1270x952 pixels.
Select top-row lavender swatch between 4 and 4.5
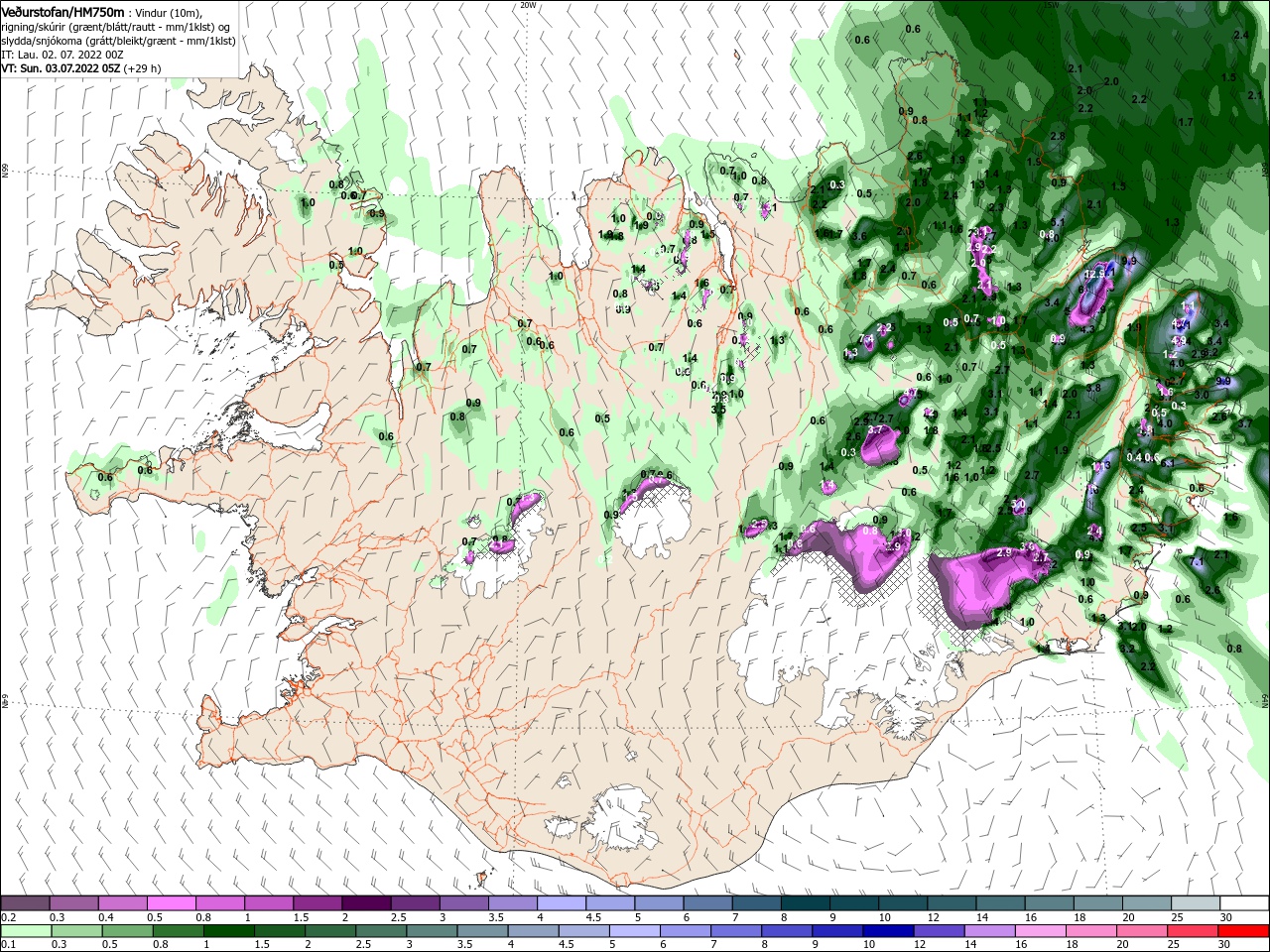click(561, 903)
